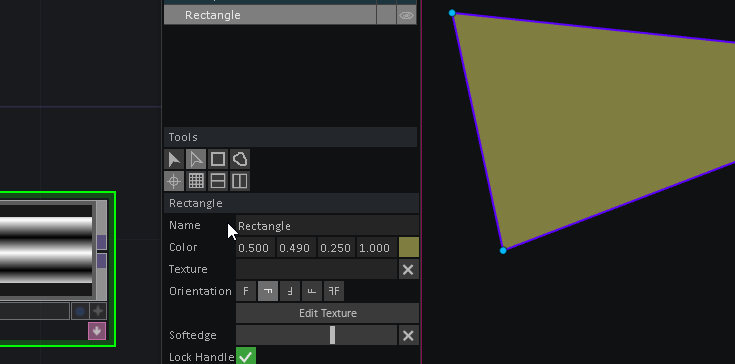Reset Softedge with the X button
This screenshot has width=735, height=364.
(408, 335)
